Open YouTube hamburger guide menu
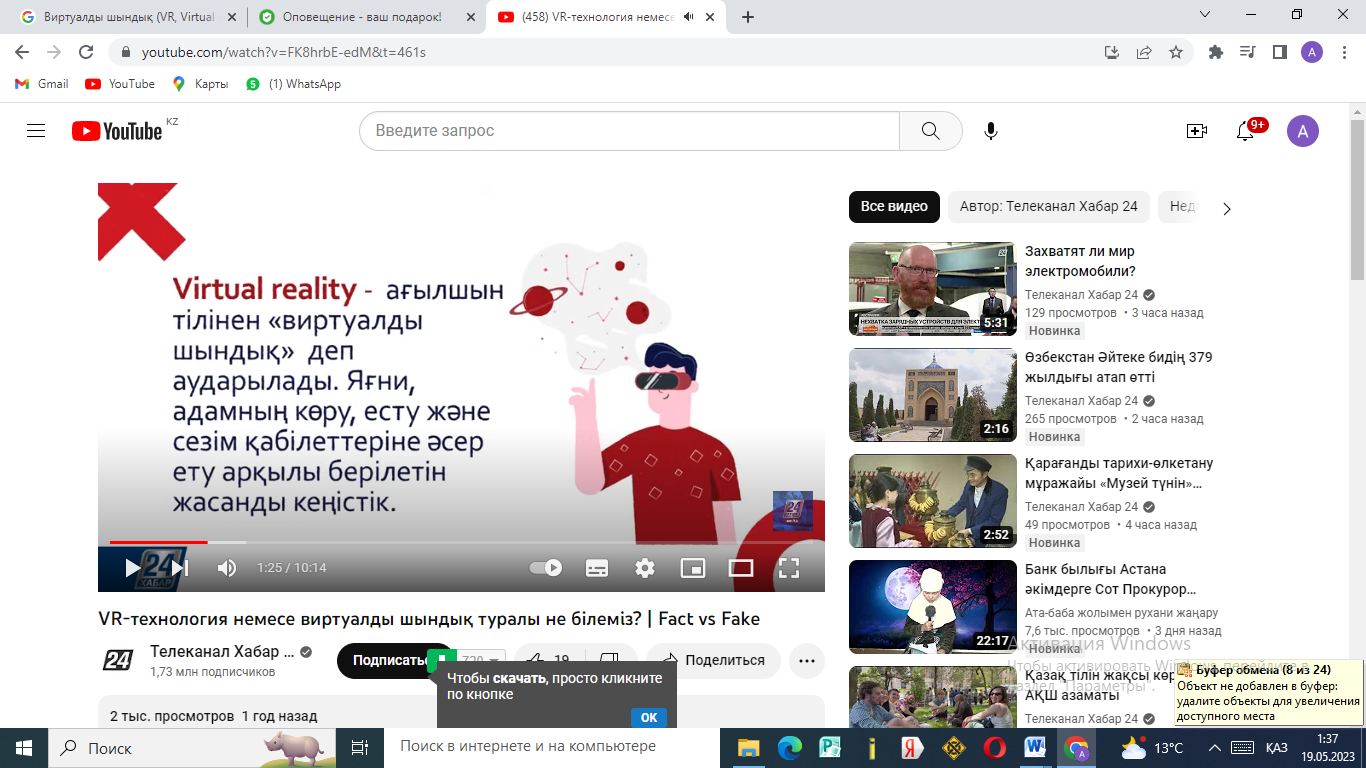Screen dimensions: 1366x768 36,131
